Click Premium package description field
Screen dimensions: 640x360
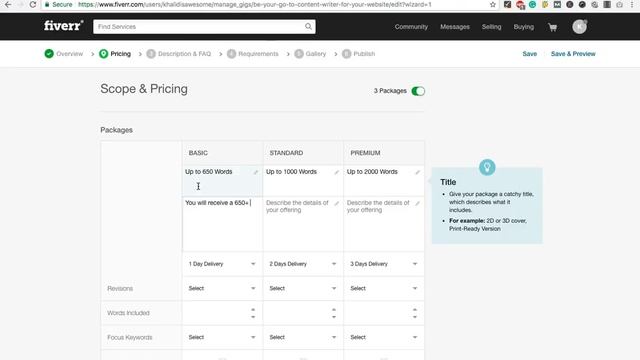pos(384,224)
